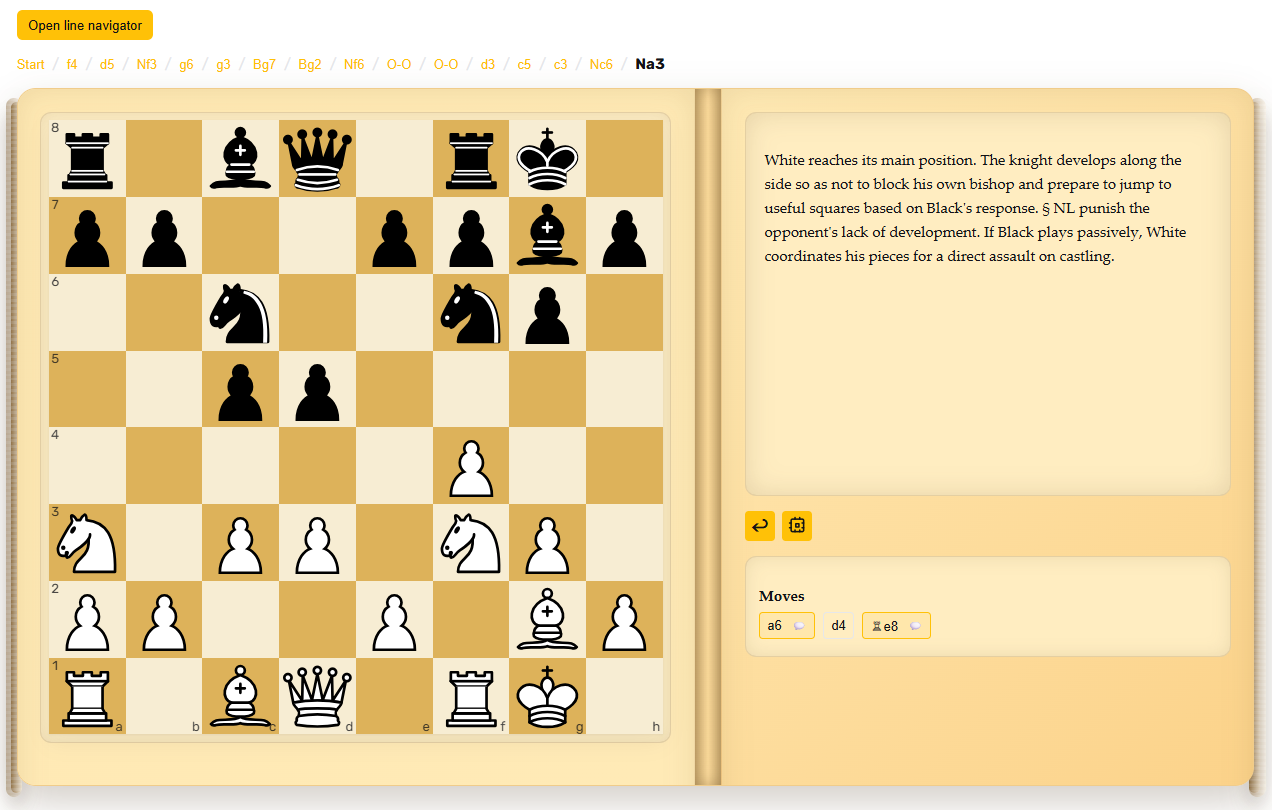Select the black queen on d8
1272x810 pixels.
click(x=317, y=158)
